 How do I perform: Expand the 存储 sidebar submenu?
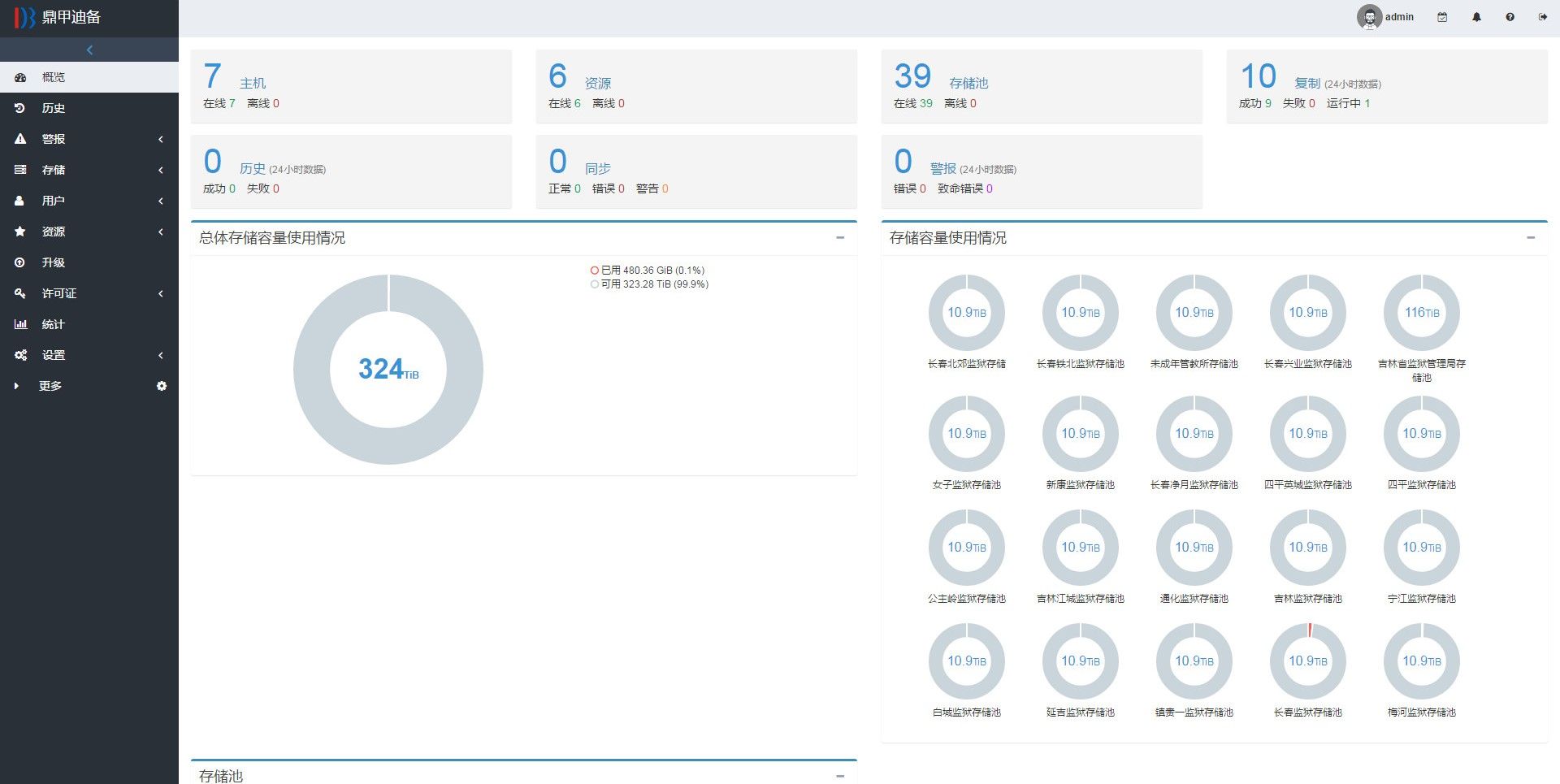click(89, 170)
